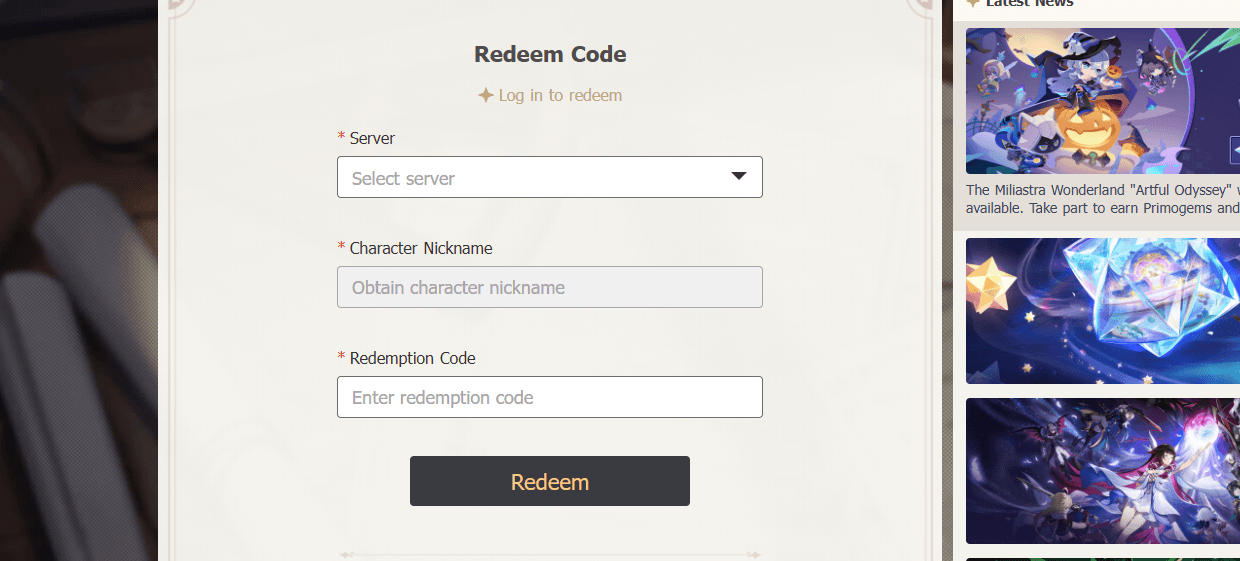Open the Select server dropdown
1240x561 pixels.
pyautogui.click(x=549, y=177)
